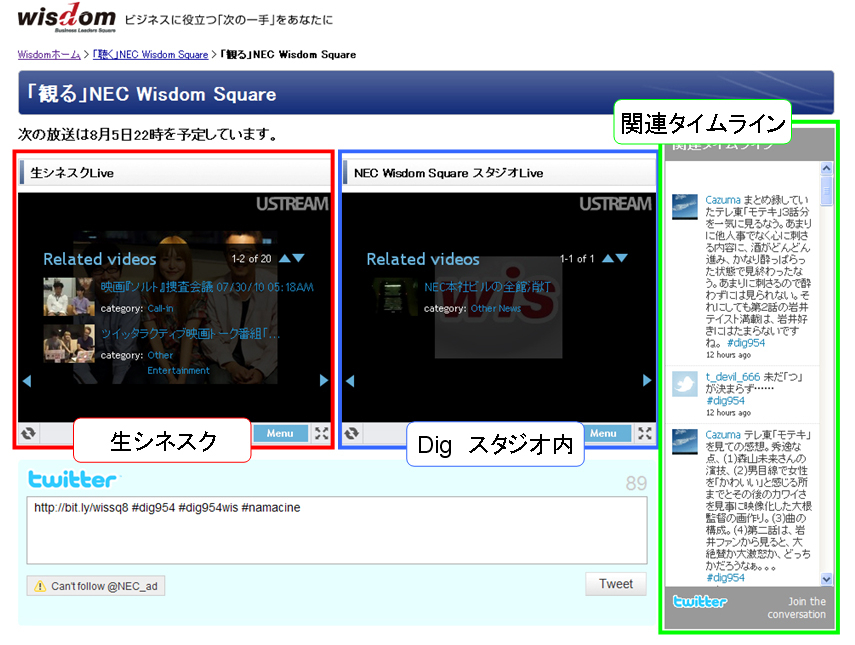This screenshot has height=645, width=855.
Task: Click #dig954 hashtag in t_devil_666 tweet
Action: 725,401
